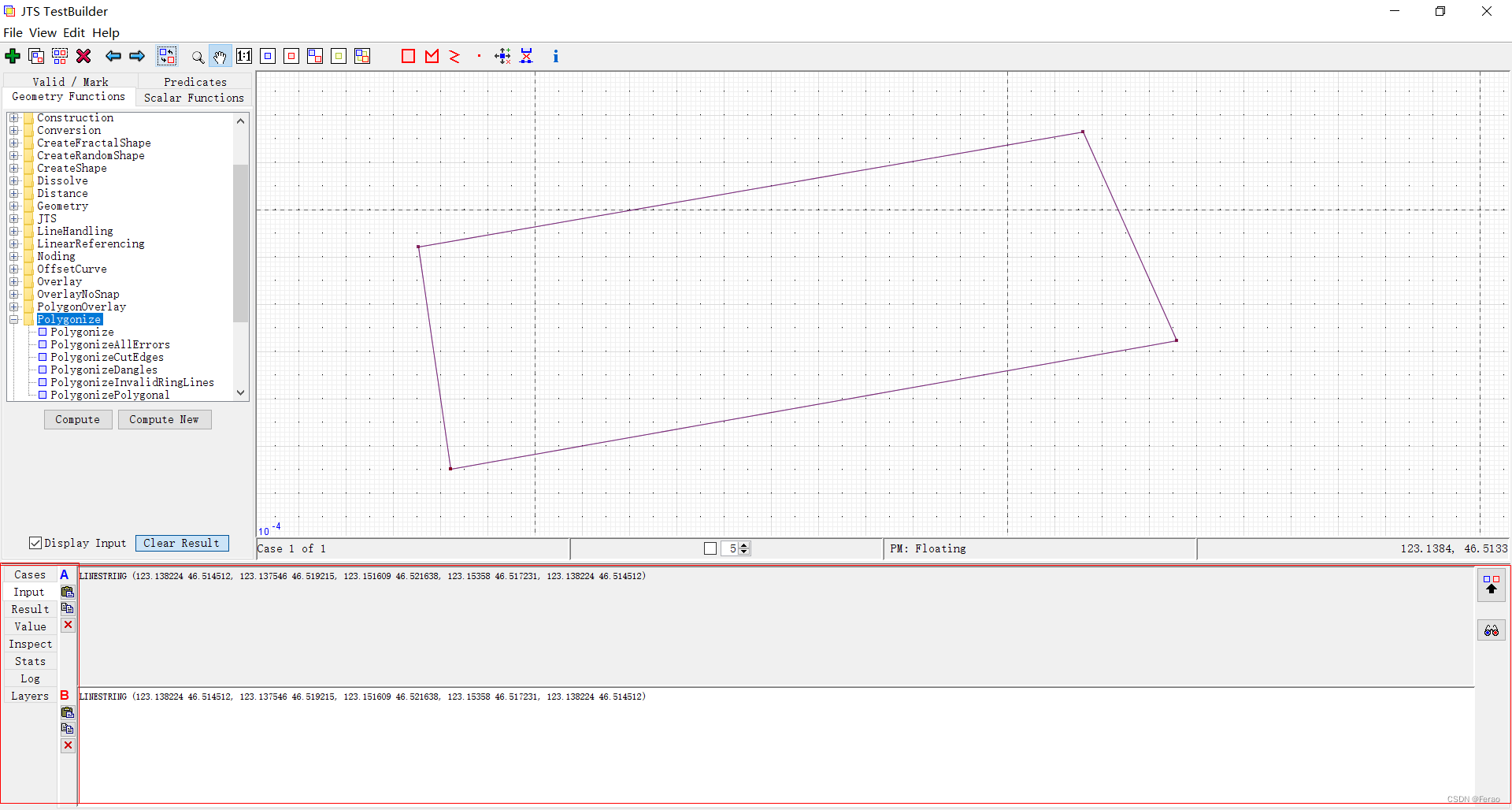
Task: Open the Layers tab in bottom panel
Action: click(30, 696)
